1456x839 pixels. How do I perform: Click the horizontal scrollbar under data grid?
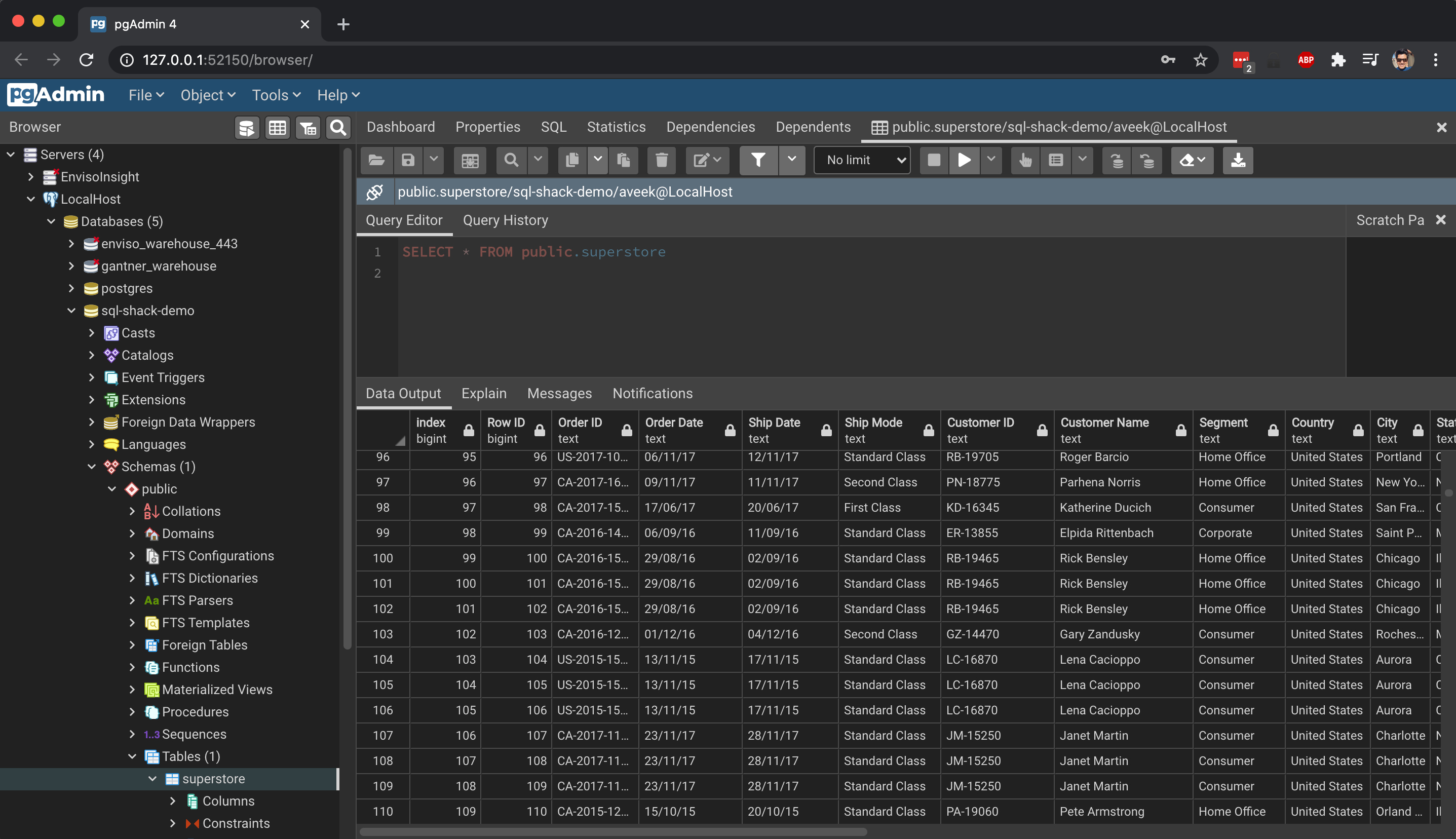[613, 831]
